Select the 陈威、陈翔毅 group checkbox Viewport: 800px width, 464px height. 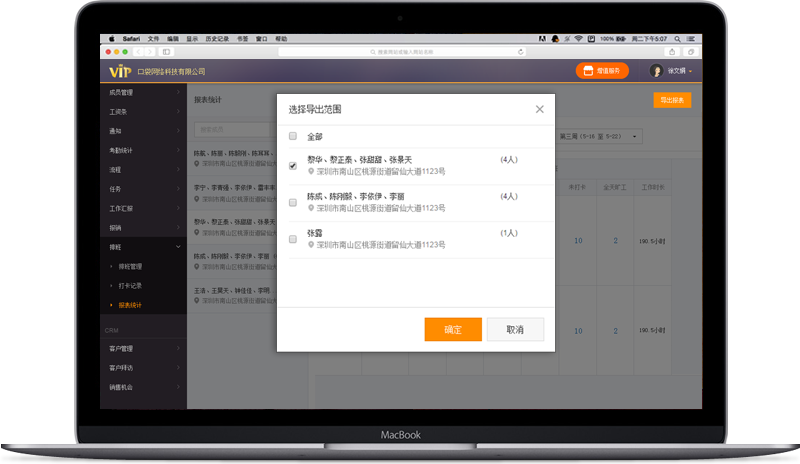pyautogui.click(x=293, y=203)
